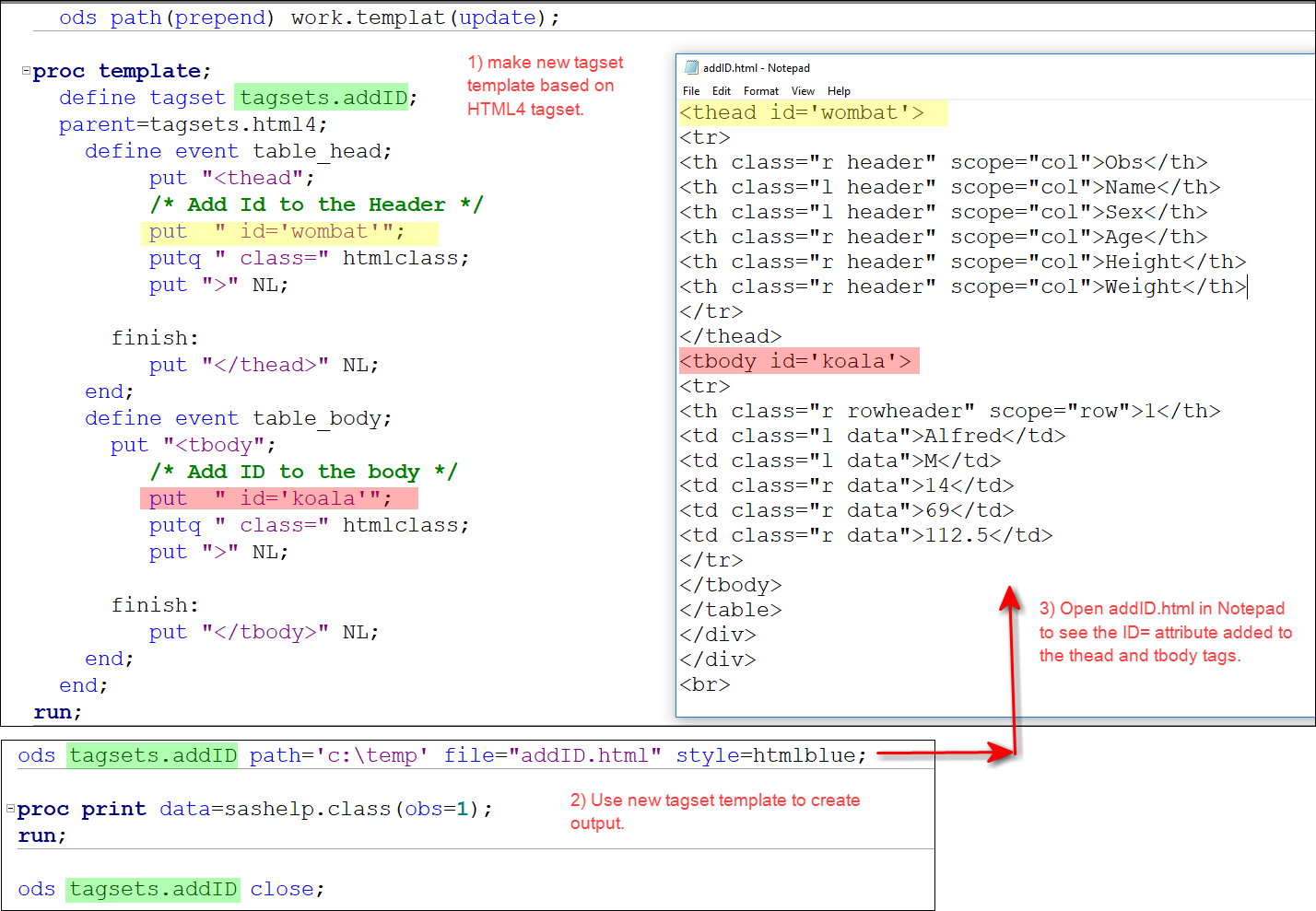Click the ods line with path='c:\temp'
1316x911 pixels.
[442, 755]
